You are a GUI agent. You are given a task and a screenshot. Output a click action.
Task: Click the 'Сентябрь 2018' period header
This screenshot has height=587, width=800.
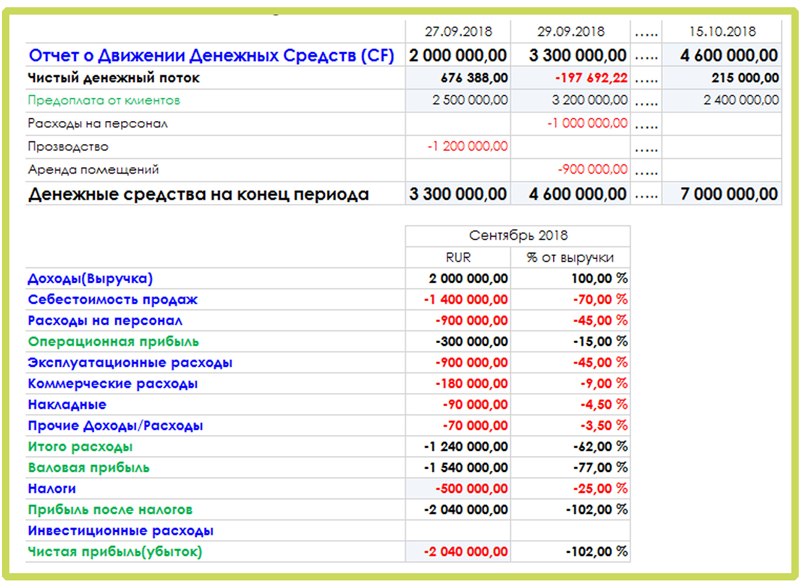tap(518, 236)
